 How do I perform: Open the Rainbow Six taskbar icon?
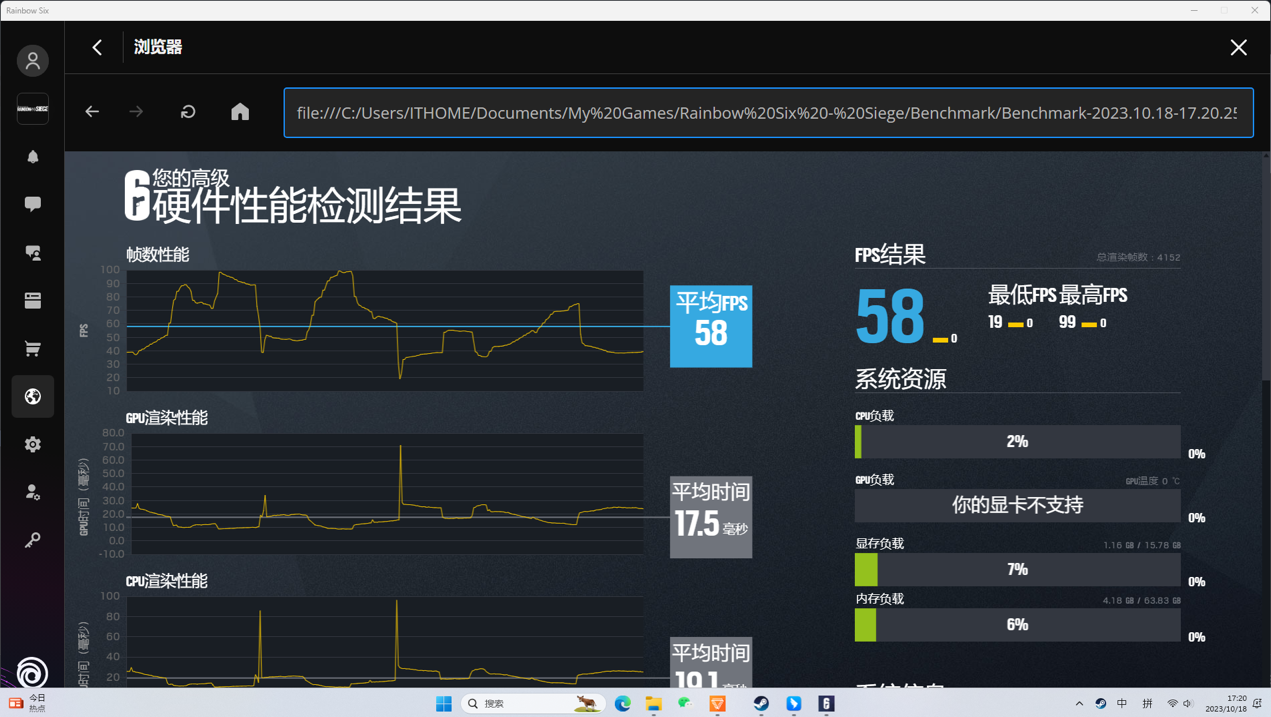pos(826,704)
